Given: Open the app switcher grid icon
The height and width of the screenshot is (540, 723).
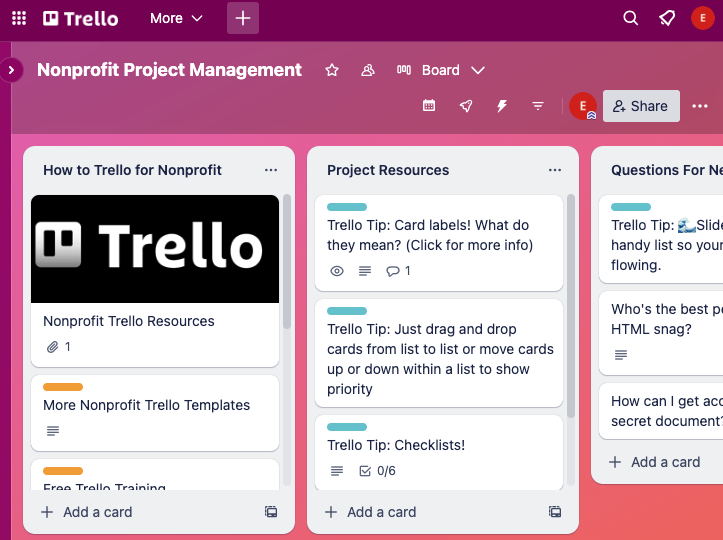Looking at the screenshot, I should click(19, 18).
